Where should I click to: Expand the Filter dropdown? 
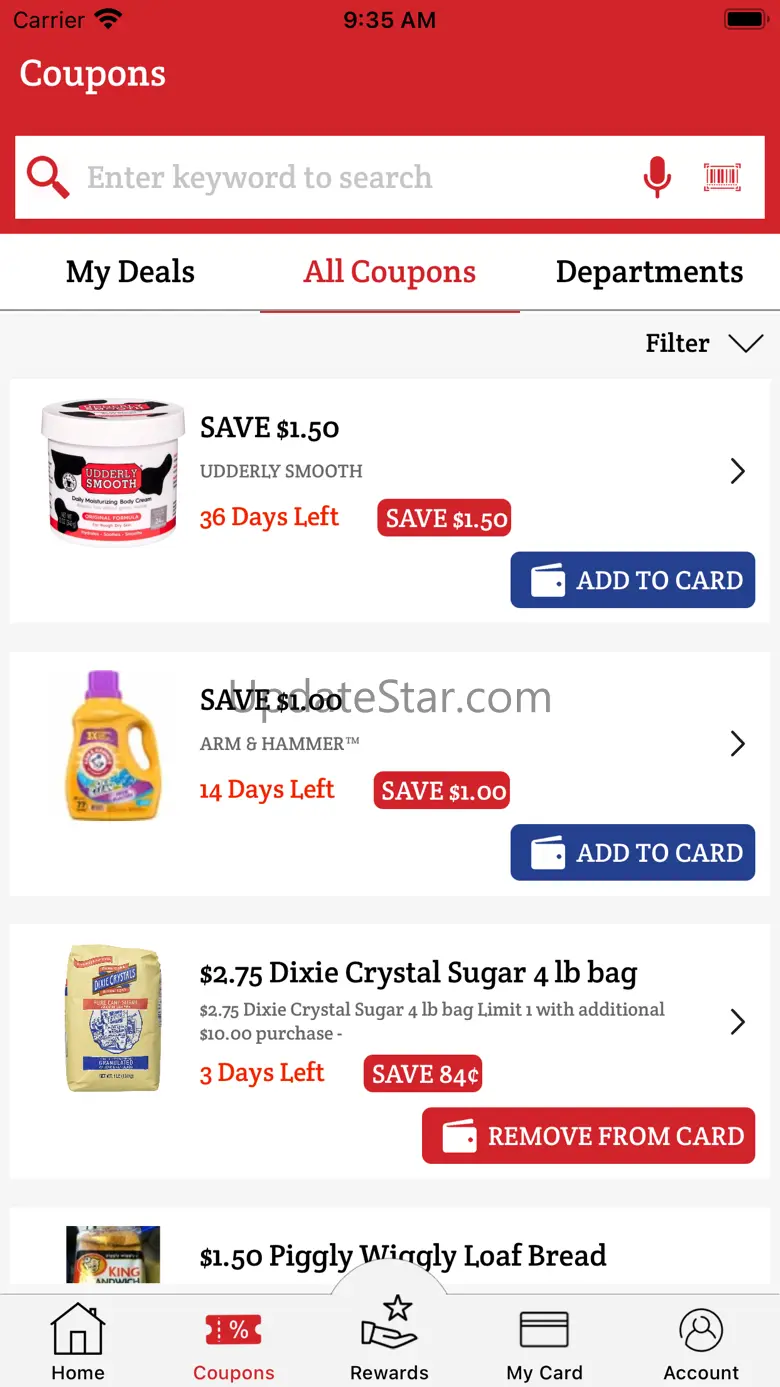[x=704, y=343]
